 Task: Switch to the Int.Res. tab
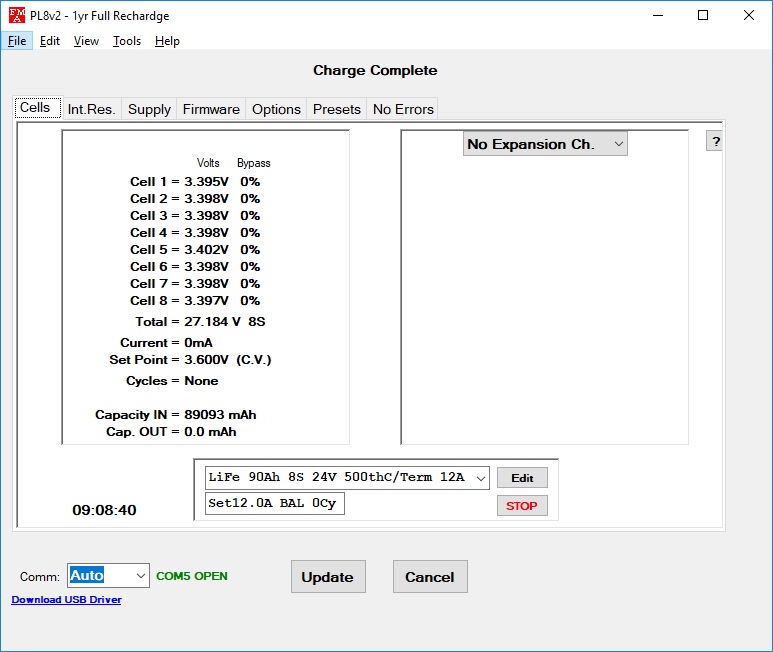click(91, 109)
